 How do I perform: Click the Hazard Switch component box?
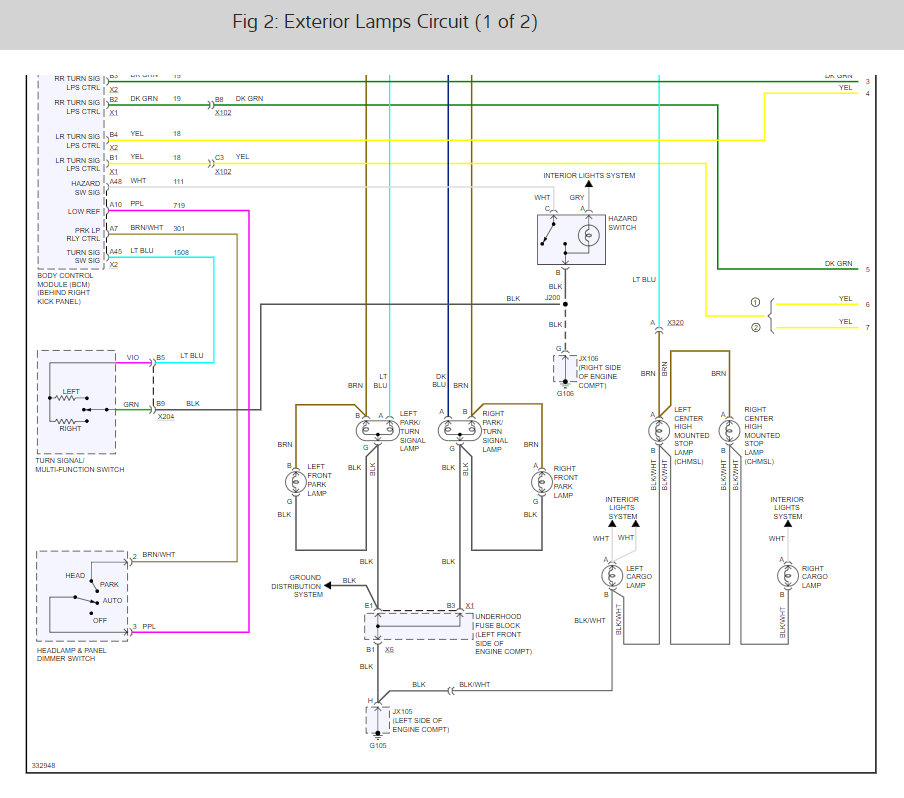pos(571,239)
